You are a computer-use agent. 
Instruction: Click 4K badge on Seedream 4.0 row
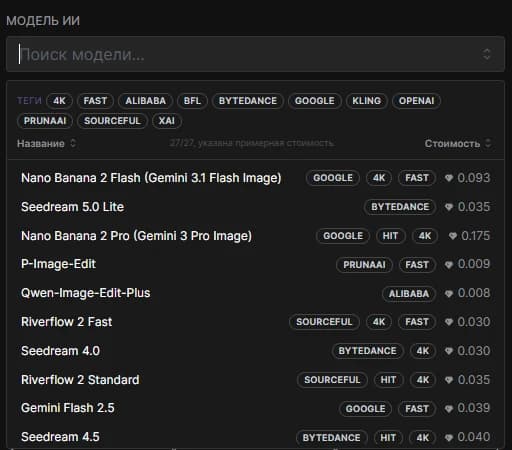pos(423,351)
